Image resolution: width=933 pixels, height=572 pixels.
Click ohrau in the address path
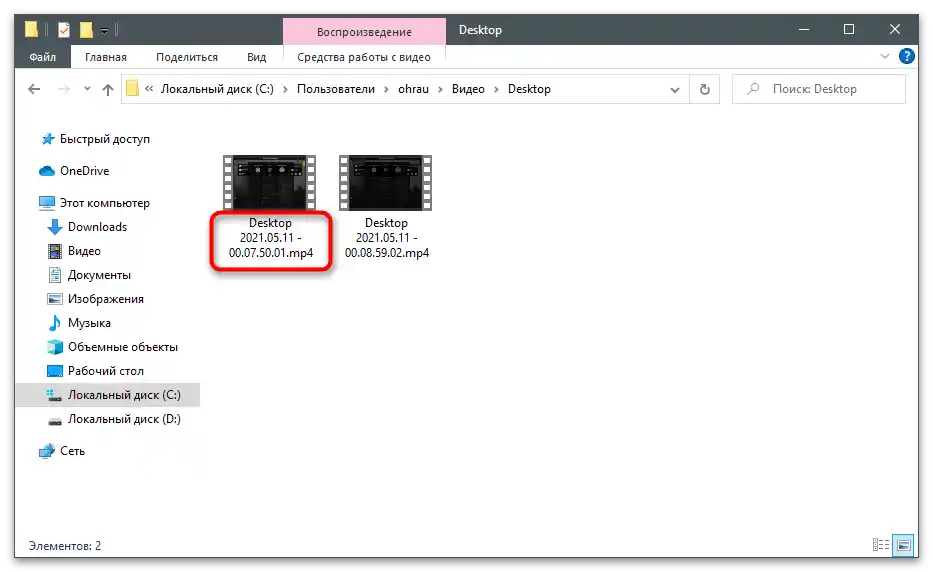(x=413, y=89)
